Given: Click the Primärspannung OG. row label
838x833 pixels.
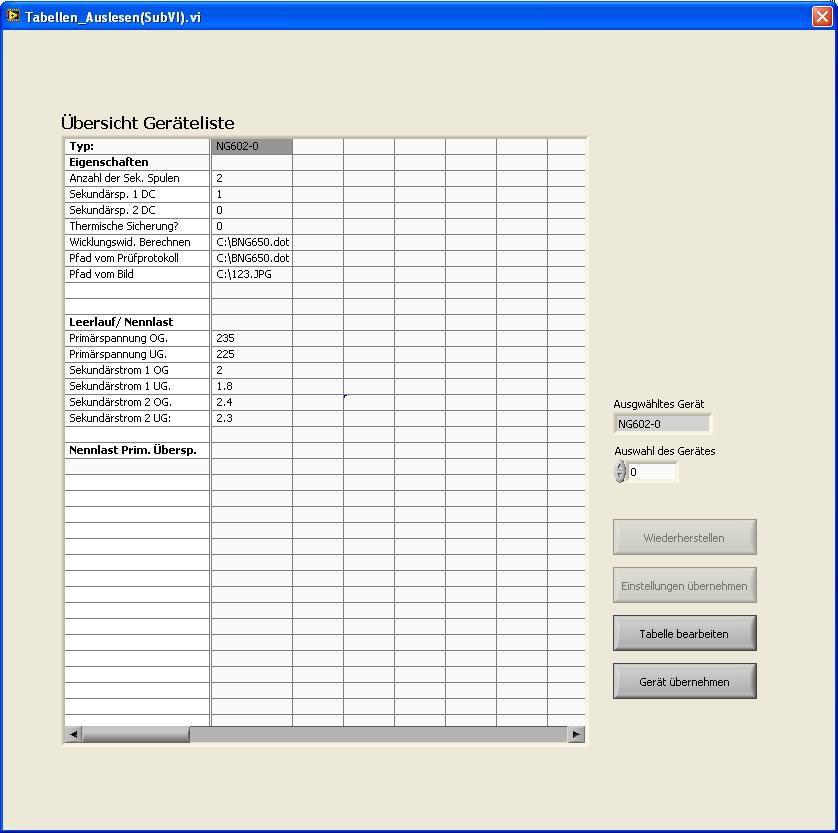Looking at the screenshot, I should (137, 338).
